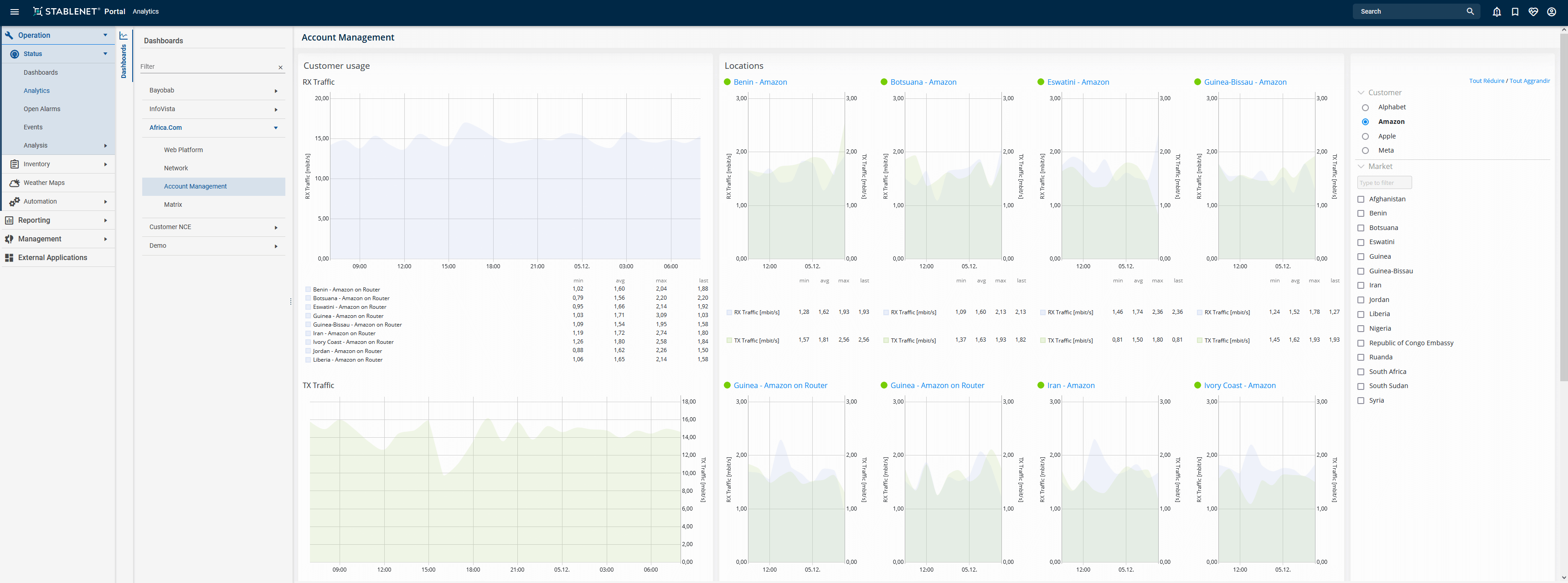Image resolution: width=1568 pixels, height=583 pixels.
Task: Click the Automation gears icon
Action: (x=15, y=202)
